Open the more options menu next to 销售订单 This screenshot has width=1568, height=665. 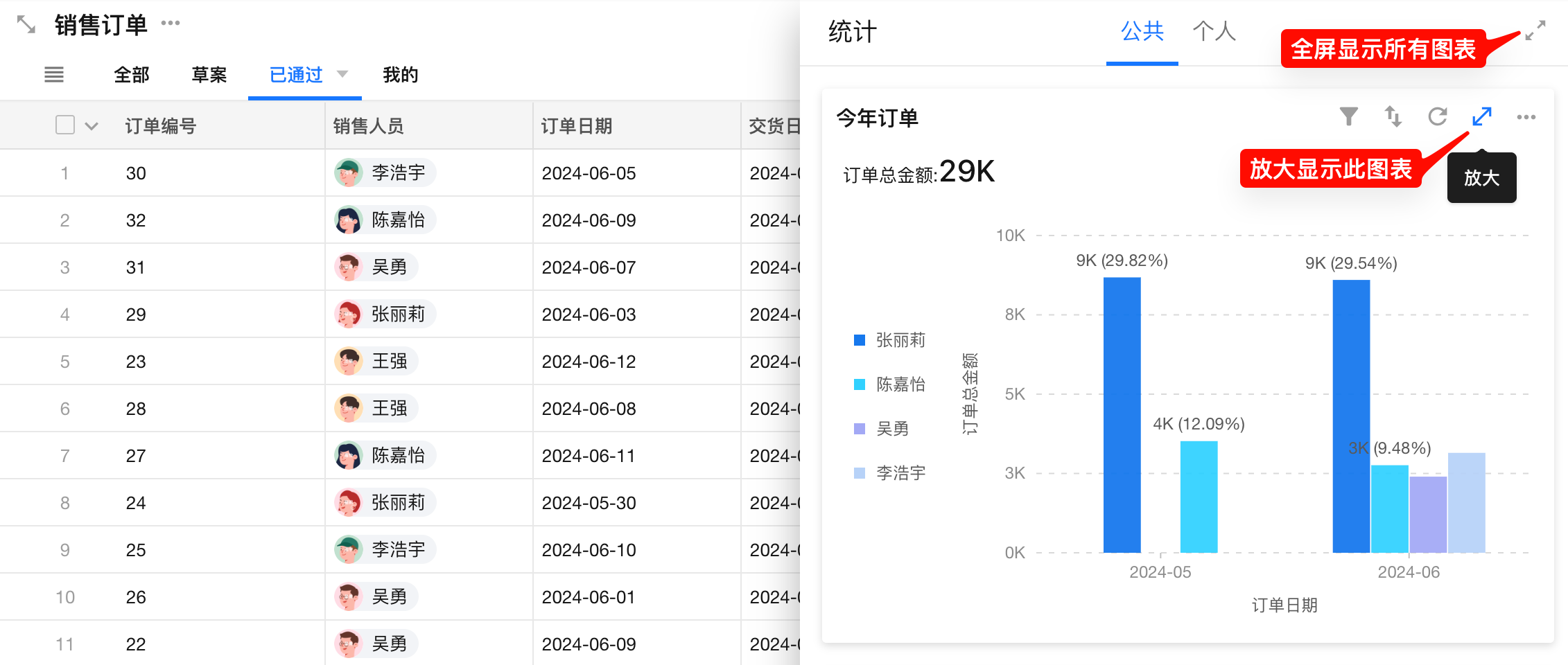[171, 24]
